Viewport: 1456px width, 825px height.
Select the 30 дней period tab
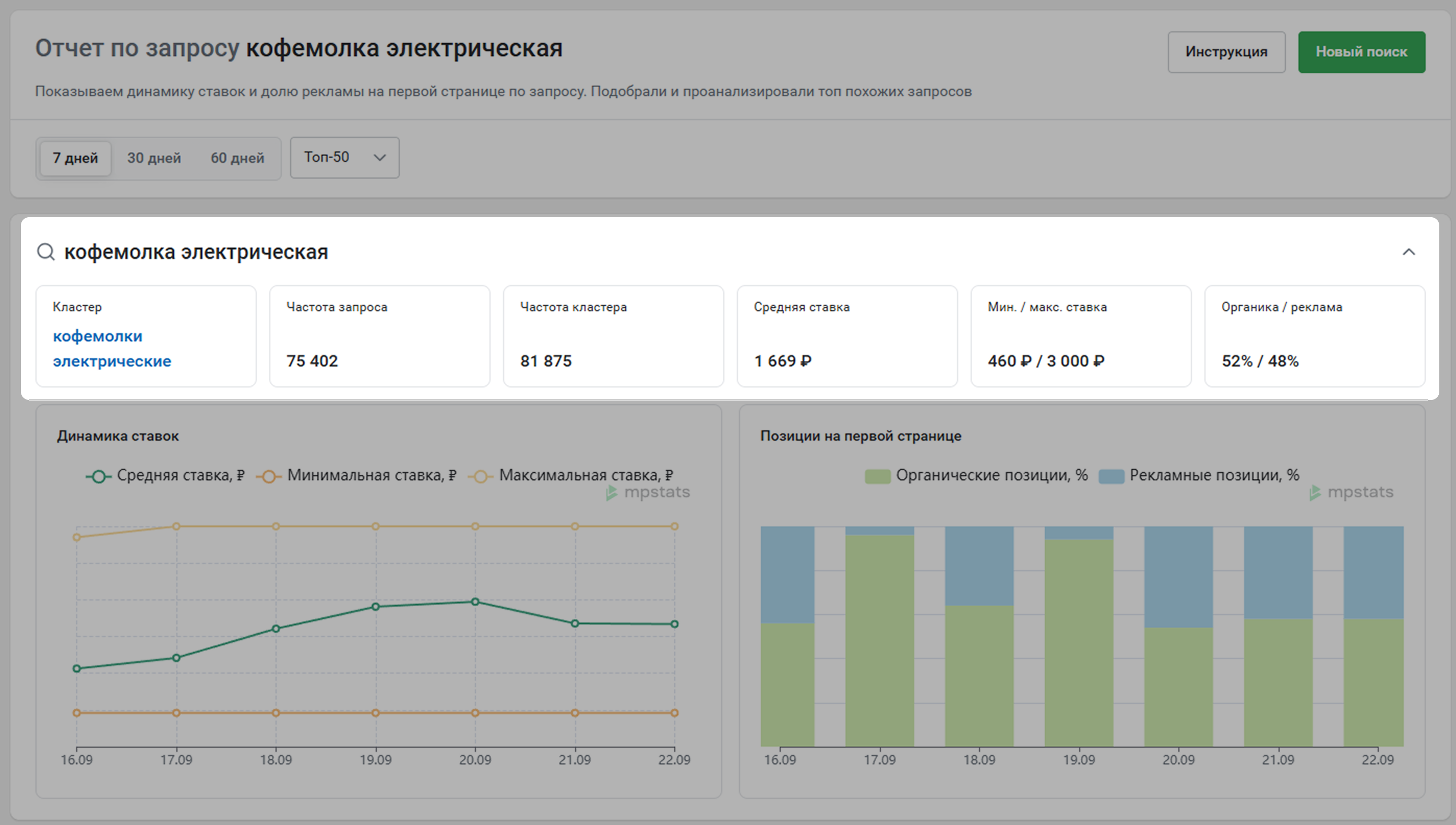[x=154, y=158]
